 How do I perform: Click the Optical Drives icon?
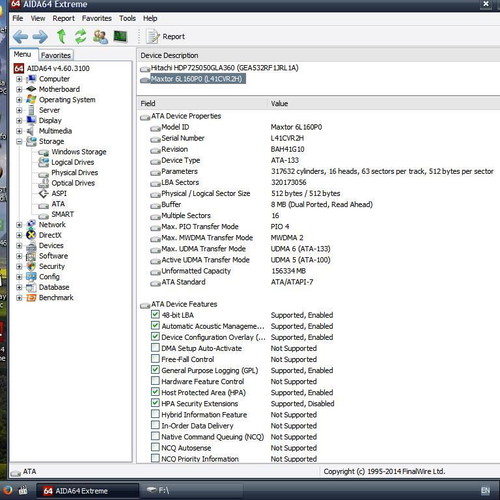click(44, 183)
